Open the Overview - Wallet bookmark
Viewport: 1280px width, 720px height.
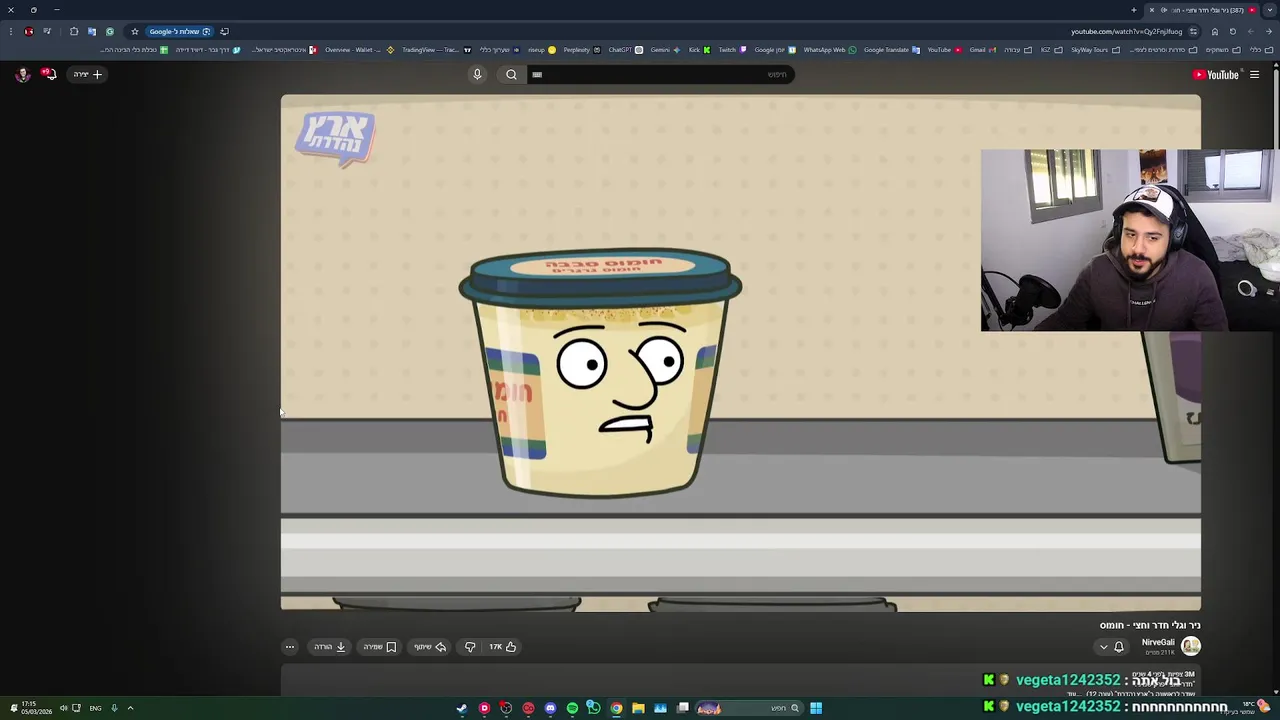click(360, 50)
